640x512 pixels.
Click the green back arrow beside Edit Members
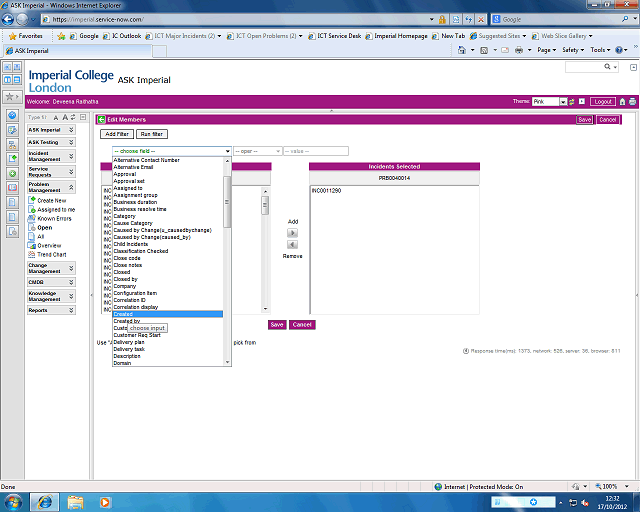coord(101,119)
